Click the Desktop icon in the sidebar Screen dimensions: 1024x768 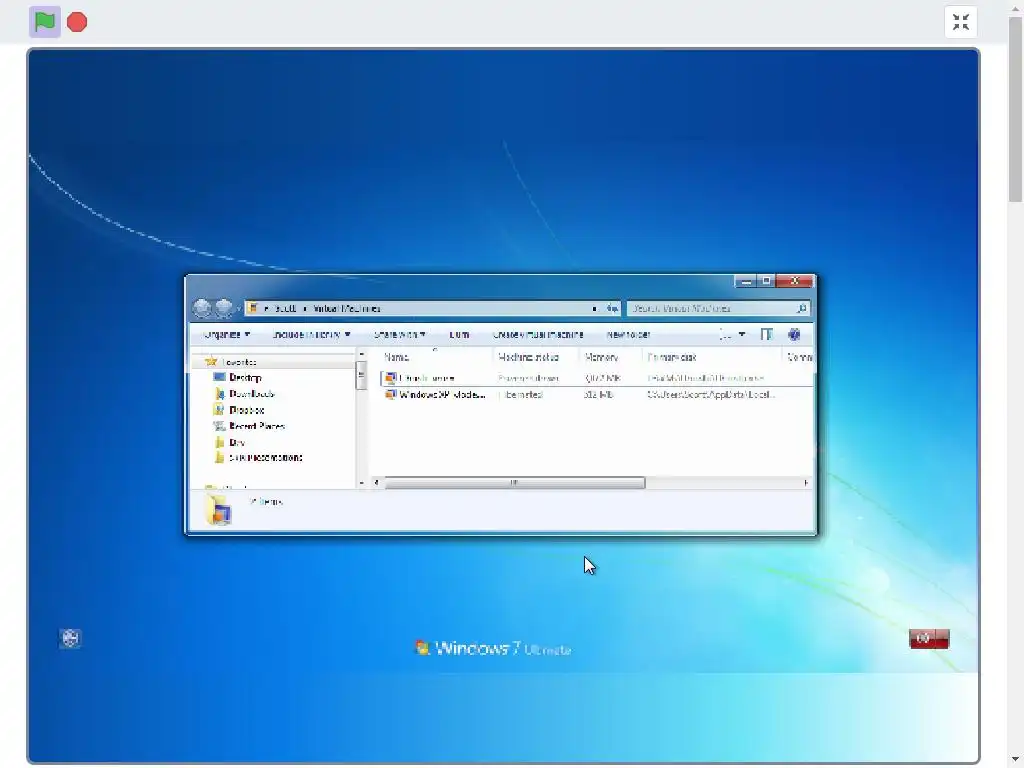(219, 377)
